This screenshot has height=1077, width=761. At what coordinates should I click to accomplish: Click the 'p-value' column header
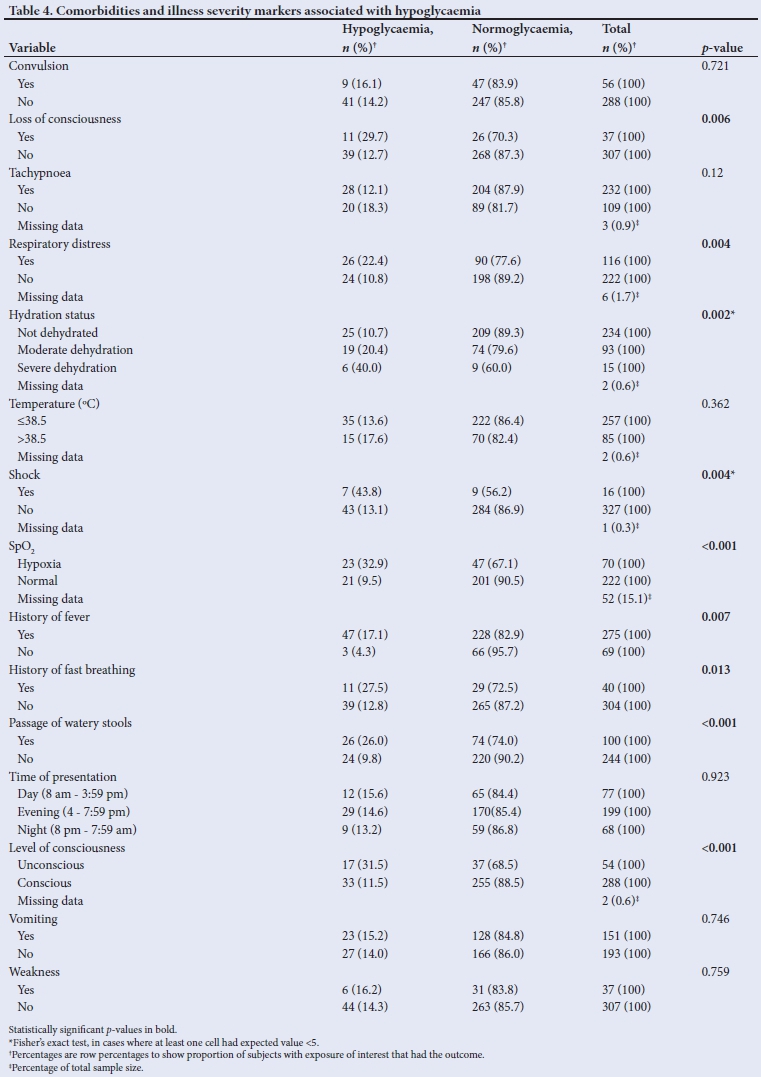(x=722, y=47)
